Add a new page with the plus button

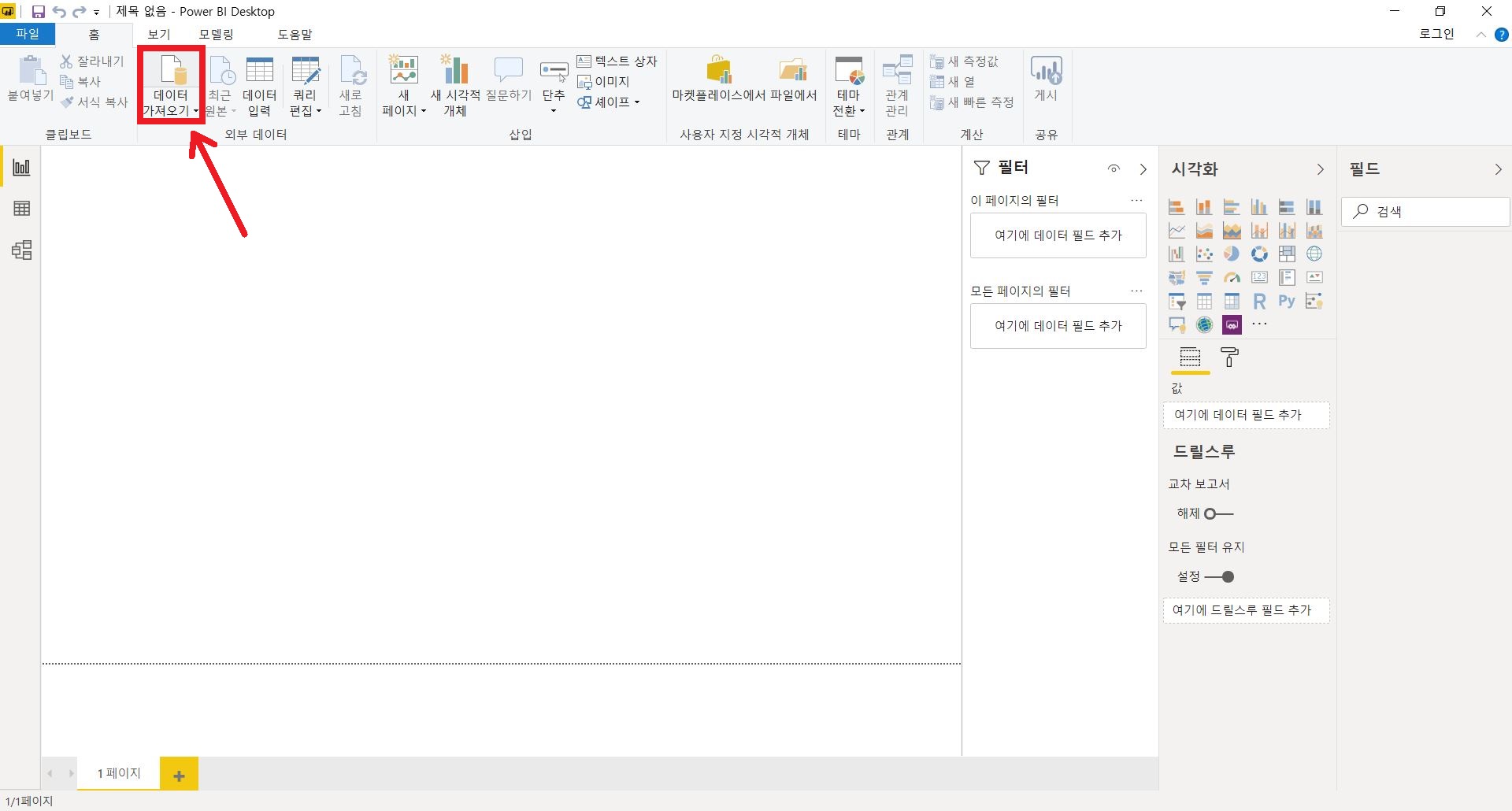point(179,776)
